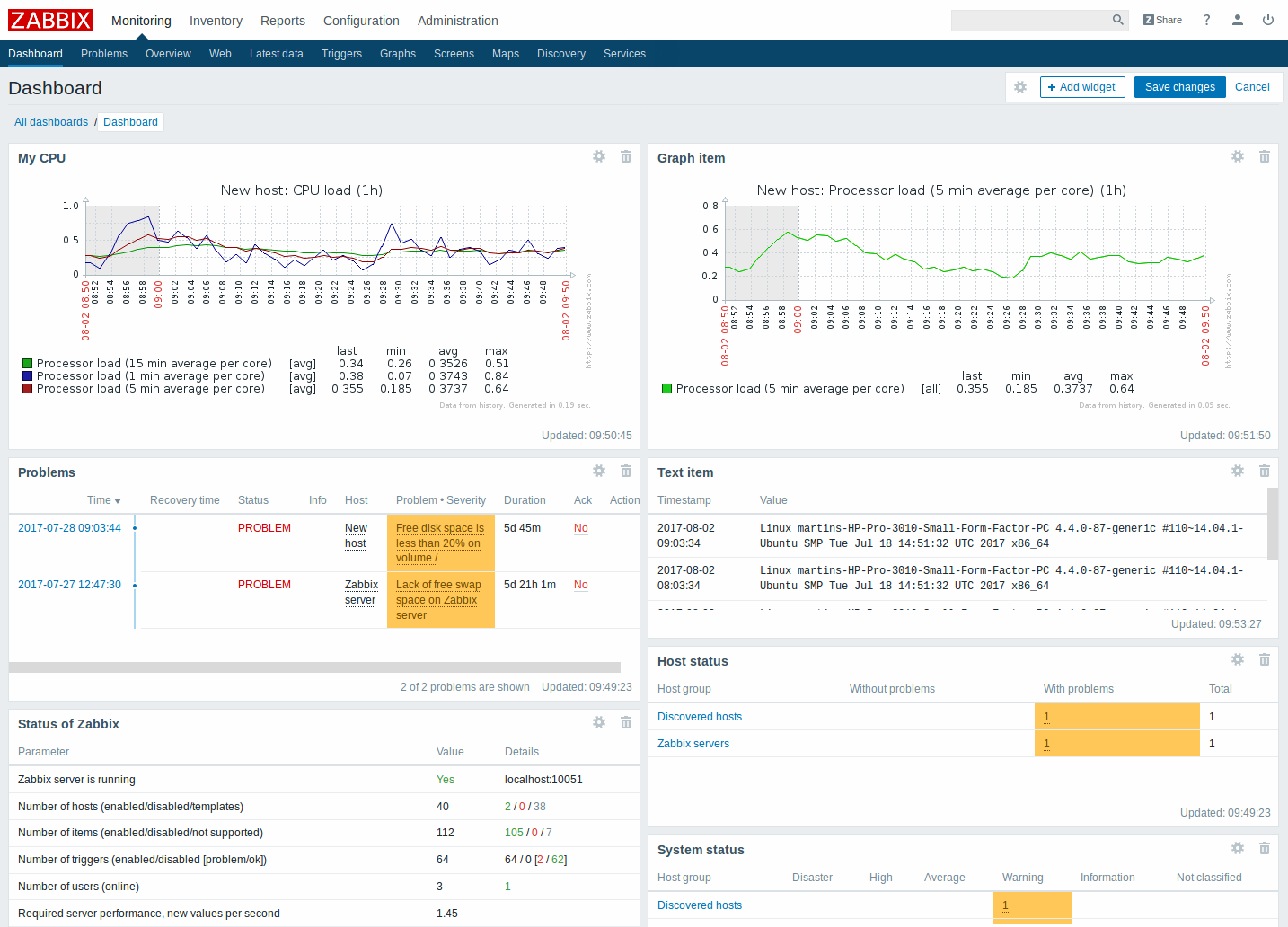Open the Administration menu
The width and height of the screenshot is (1288, 927).
[x=458, y=21]
